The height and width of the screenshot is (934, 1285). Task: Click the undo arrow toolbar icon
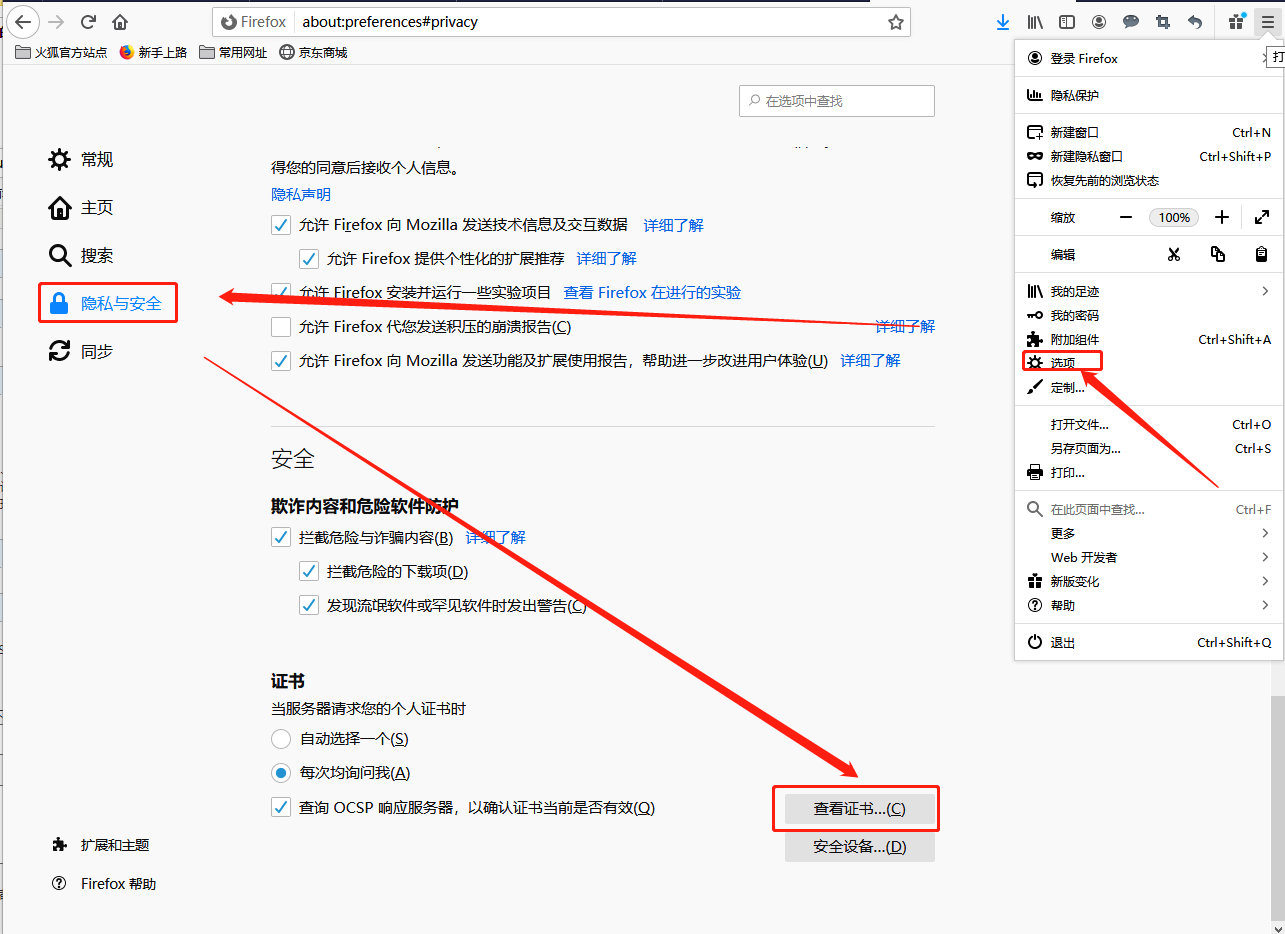[1195, 21]
